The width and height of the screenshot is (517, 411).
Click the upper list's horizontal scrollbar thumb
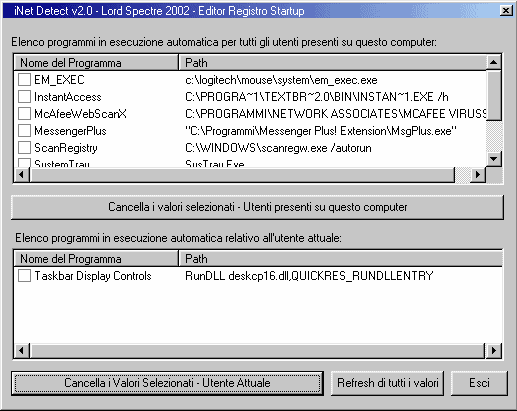pyautogui.click(x=242, y=174)
